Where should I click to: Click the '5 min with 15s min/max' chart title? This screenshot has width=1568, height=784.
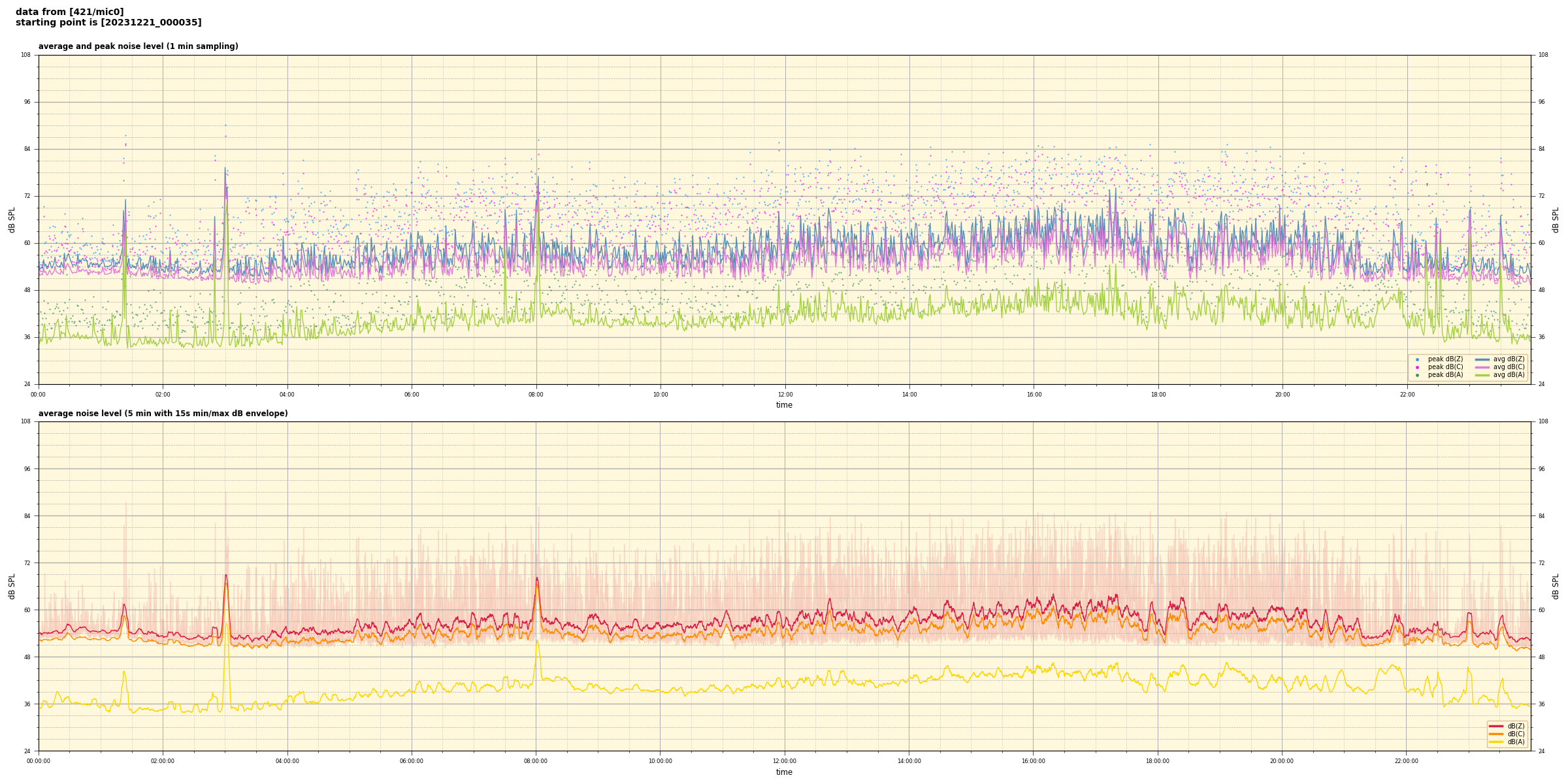click(x=163, y=414)
